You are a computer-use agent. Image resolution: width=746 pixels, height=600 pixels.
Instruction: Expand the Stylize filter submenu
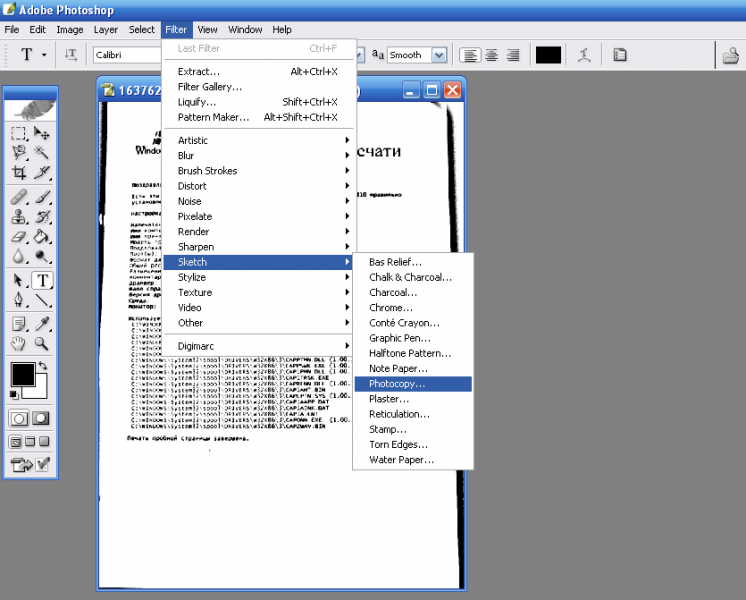[x=258, y=277]
